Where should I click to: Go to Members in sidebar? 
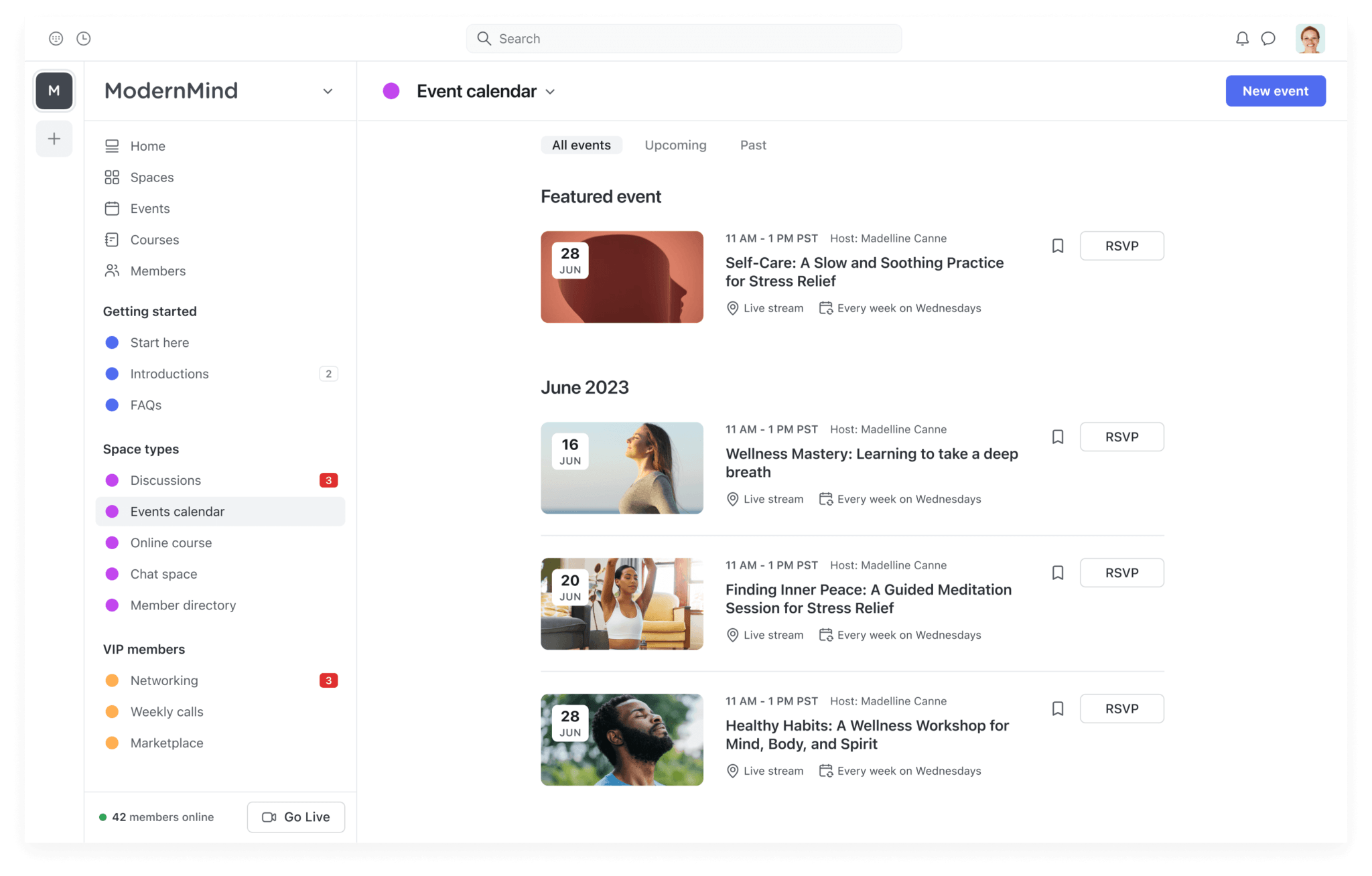click(x=157, y=271)
